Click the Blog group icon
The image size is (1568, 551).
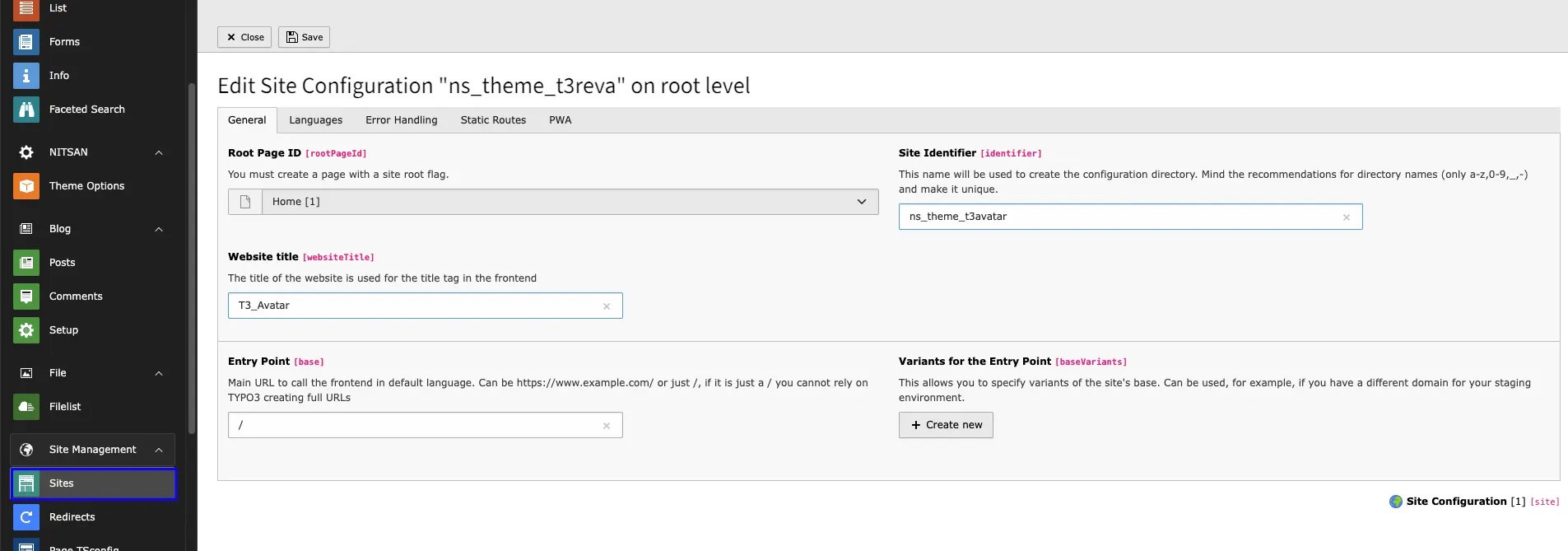click(x=26, y=229)
